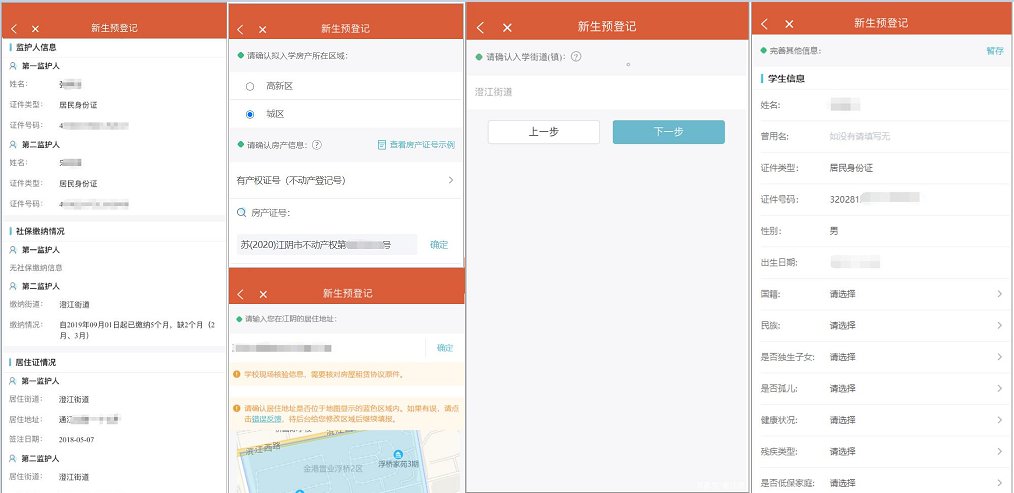Open the 民族 请选择 dropdown

[915, 325]
